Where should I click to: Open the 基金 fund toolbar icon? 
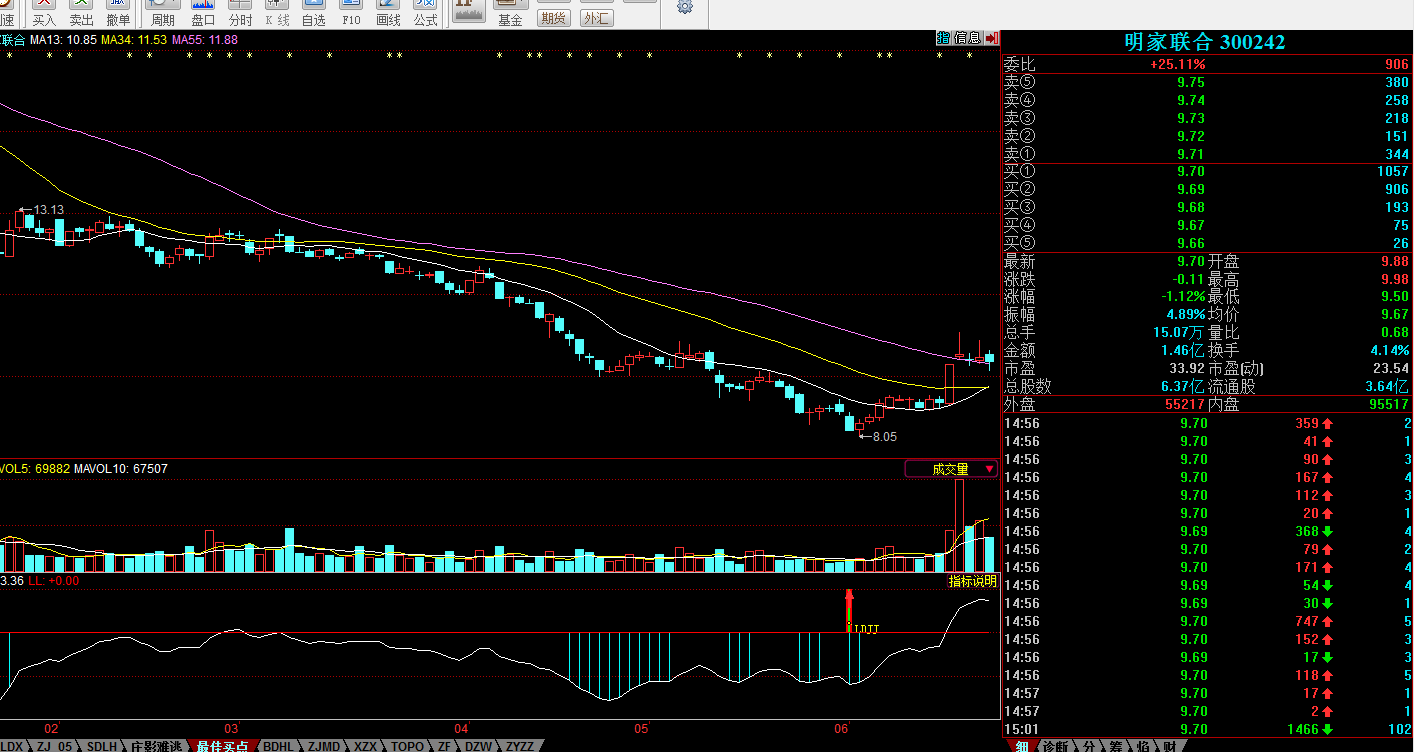click(510, 13)
